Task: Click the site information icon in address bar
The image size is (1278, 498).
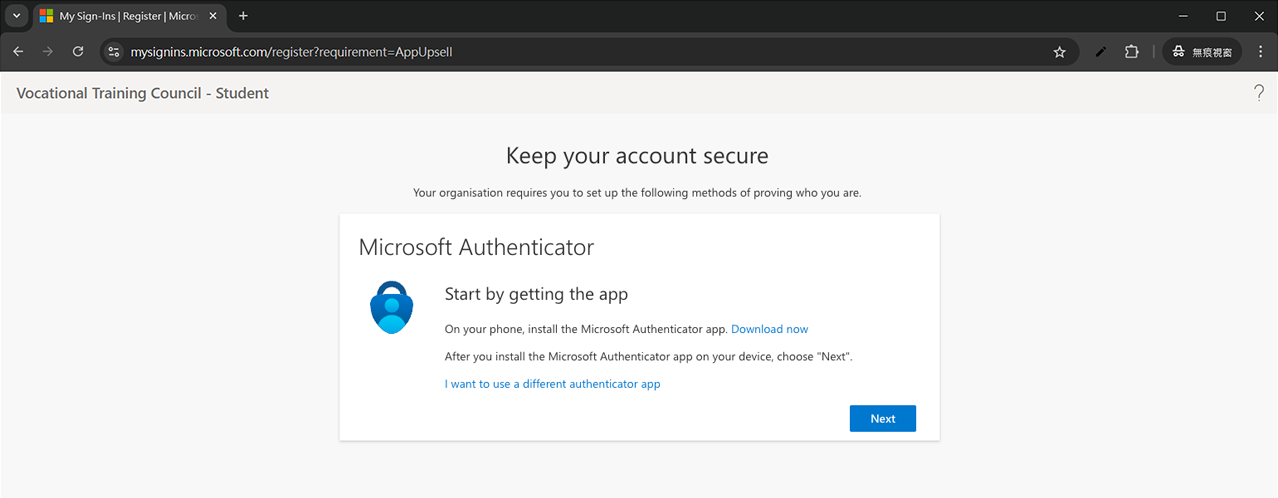Action: coord(113,51)
